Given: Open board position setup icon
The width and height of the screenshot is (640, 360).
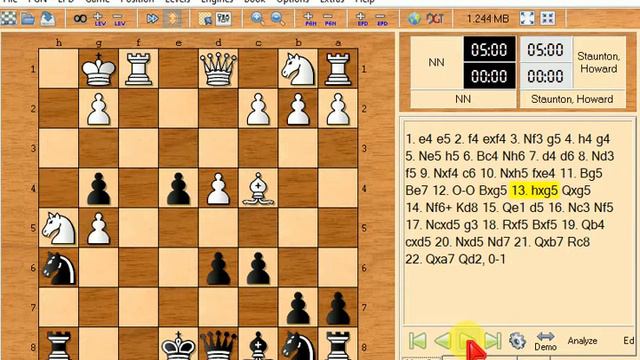Looking at the screenshot, I should [x=204, y=18].
